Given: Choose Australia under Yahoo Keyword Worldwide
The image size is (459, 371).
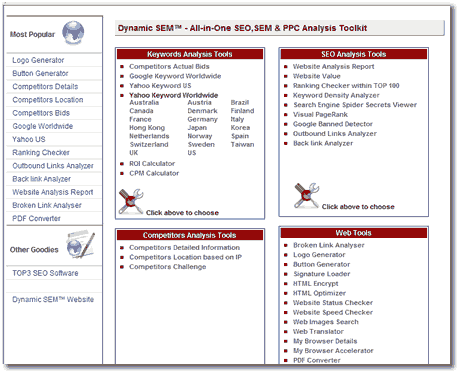Looking at the screenshot, I should [144, 103].
